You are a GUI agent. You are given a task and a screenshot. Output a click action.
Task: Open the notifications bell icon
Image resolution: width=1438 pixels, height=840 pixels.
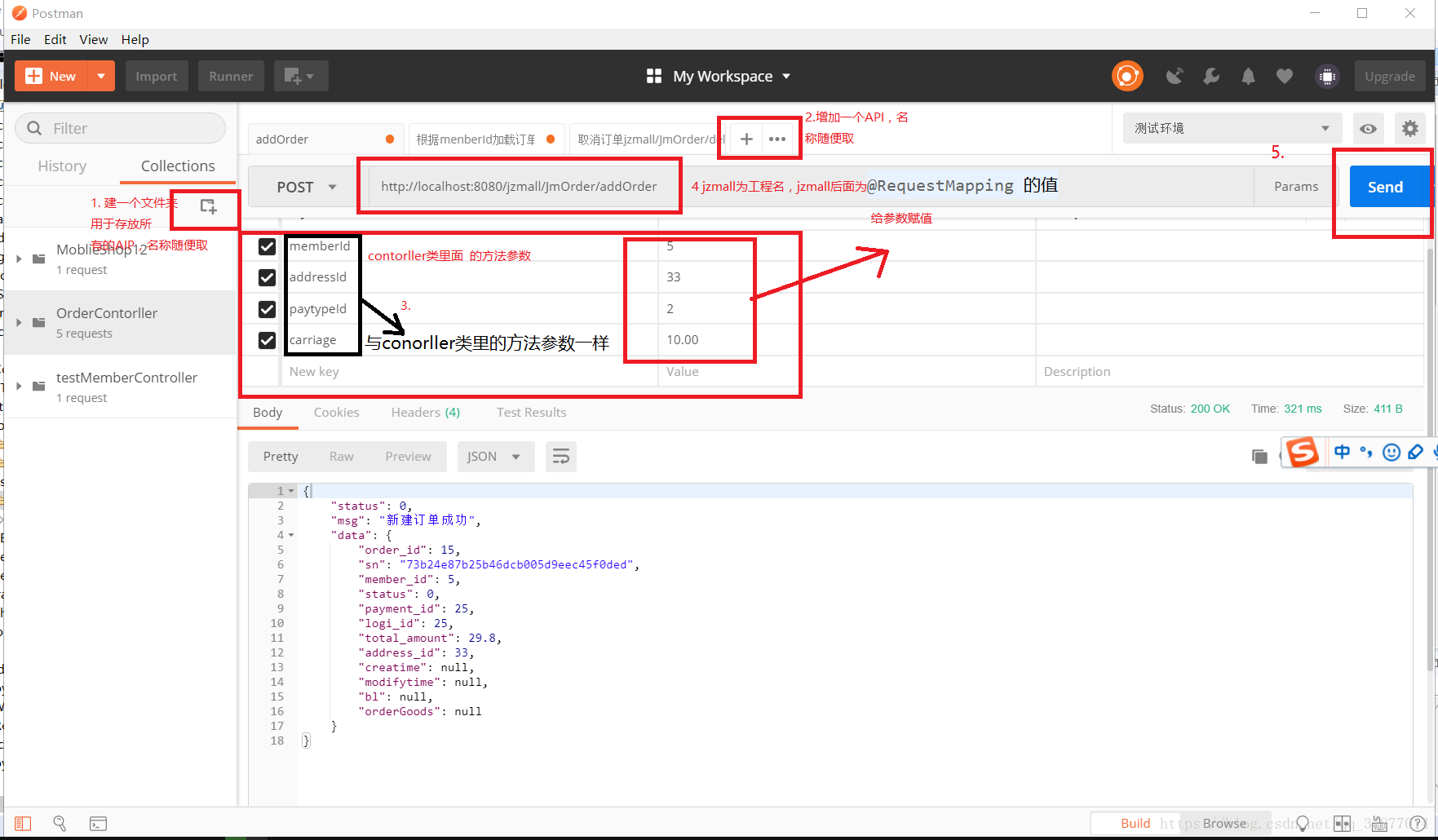(1248, 76)
